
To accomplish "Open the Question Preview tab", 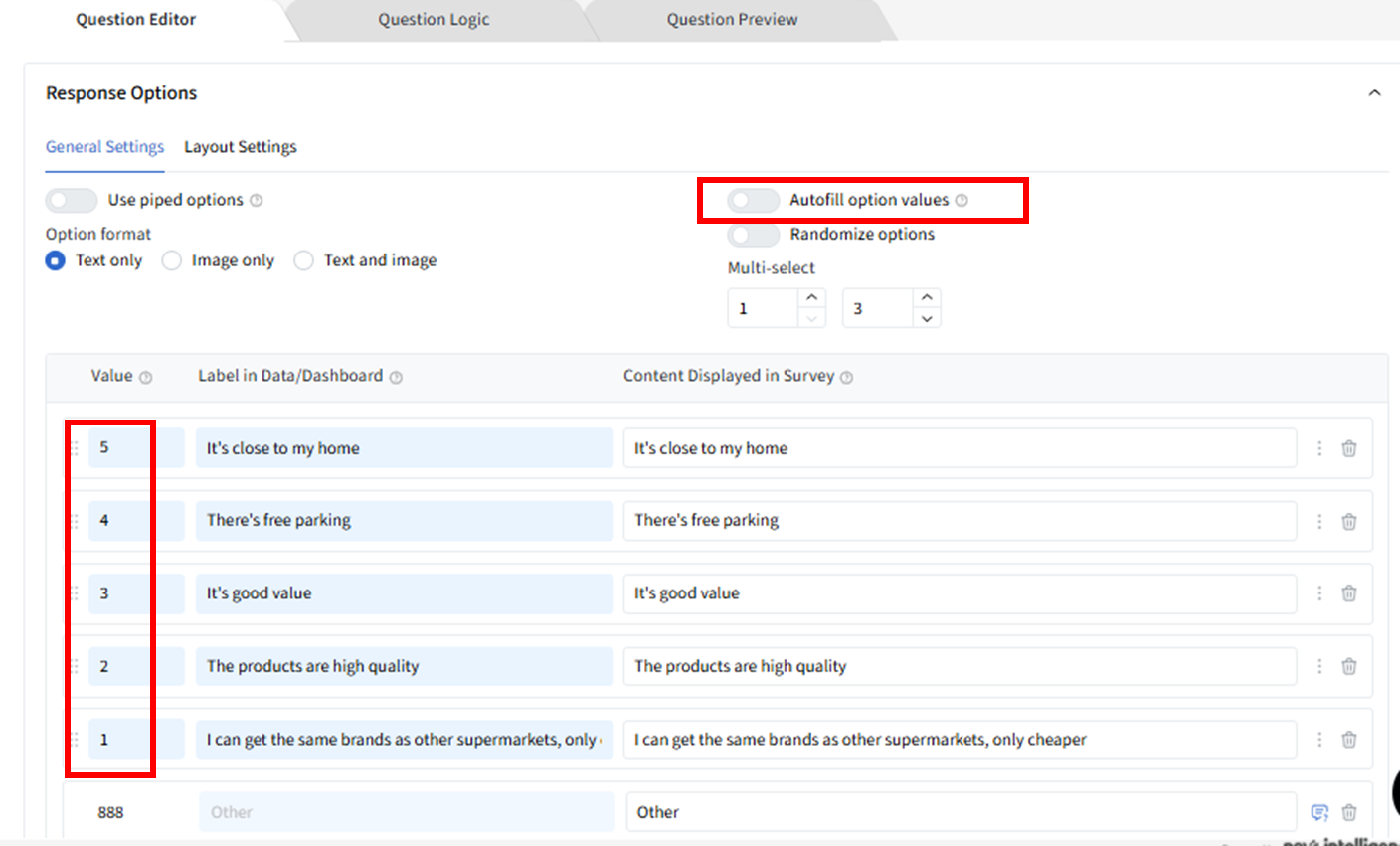I will click(732, 20).
